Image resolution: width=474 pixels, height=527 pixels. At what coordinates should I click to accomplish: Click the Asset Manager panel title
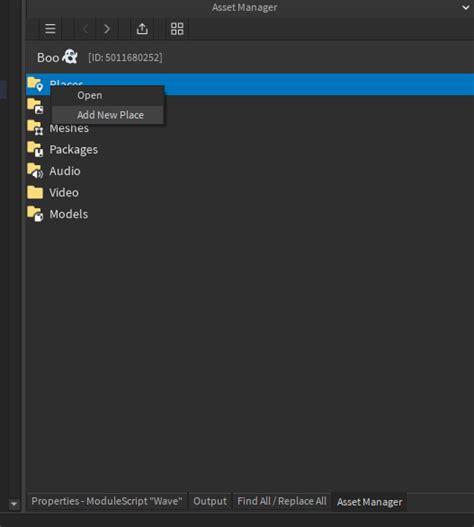coord(244,7)
